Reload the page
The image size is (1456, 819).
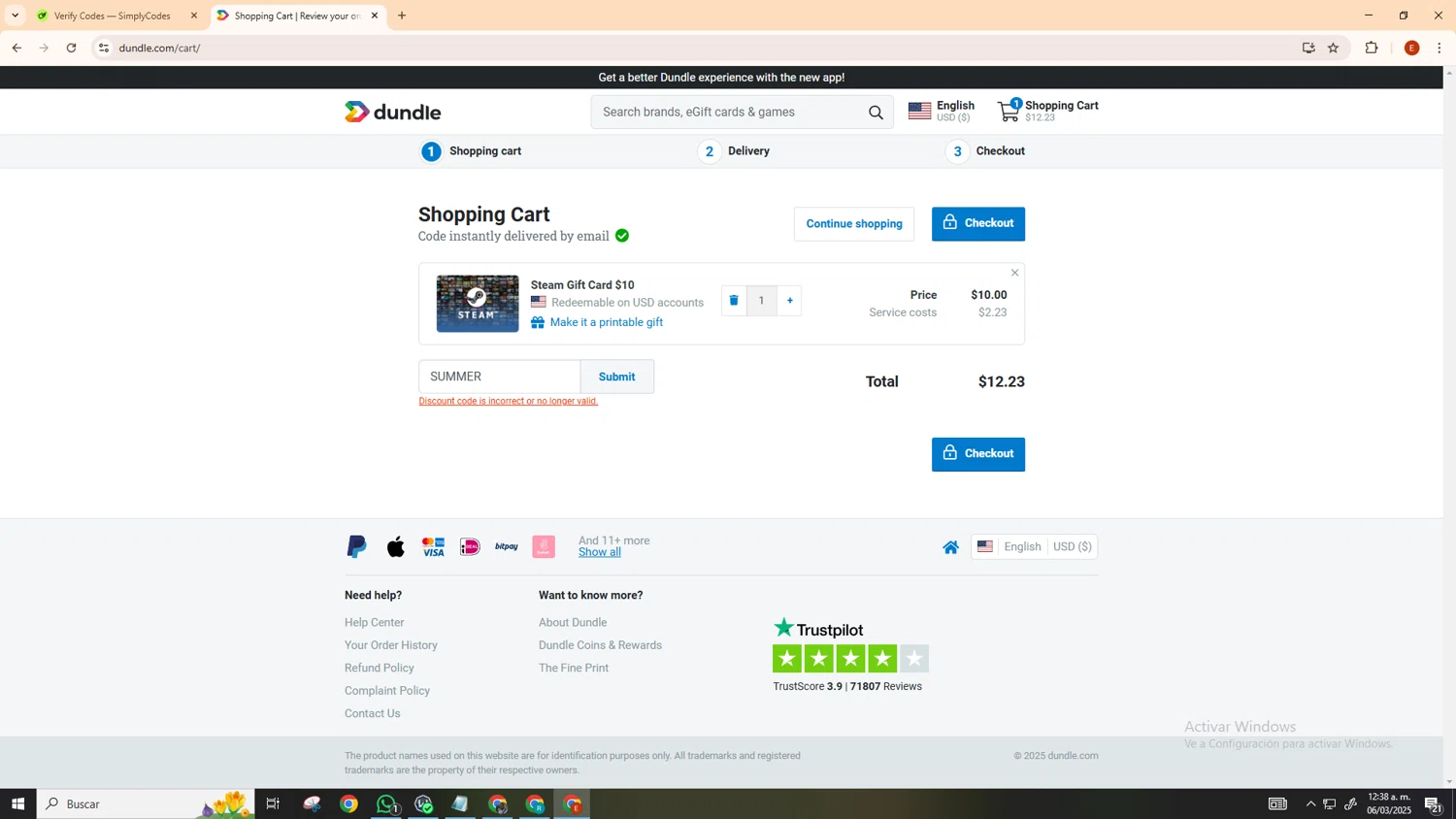coord(71,48)
